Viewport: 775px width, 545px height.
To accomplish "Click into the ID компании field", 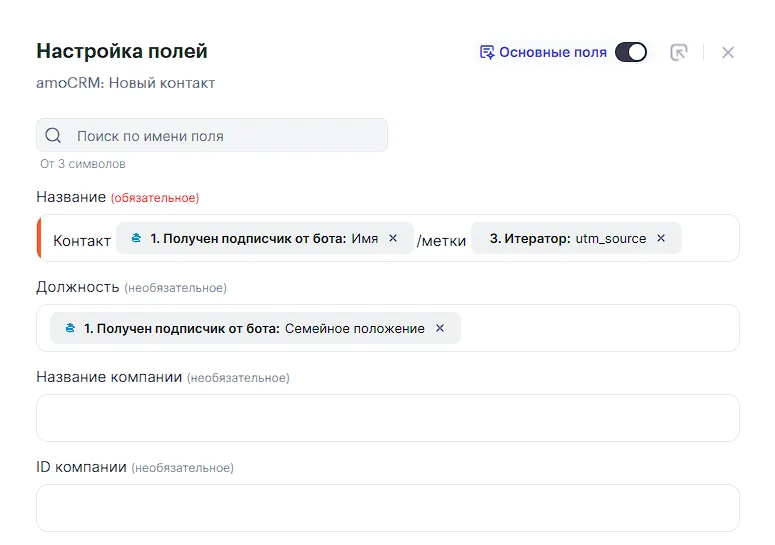I will coord(387,508).
